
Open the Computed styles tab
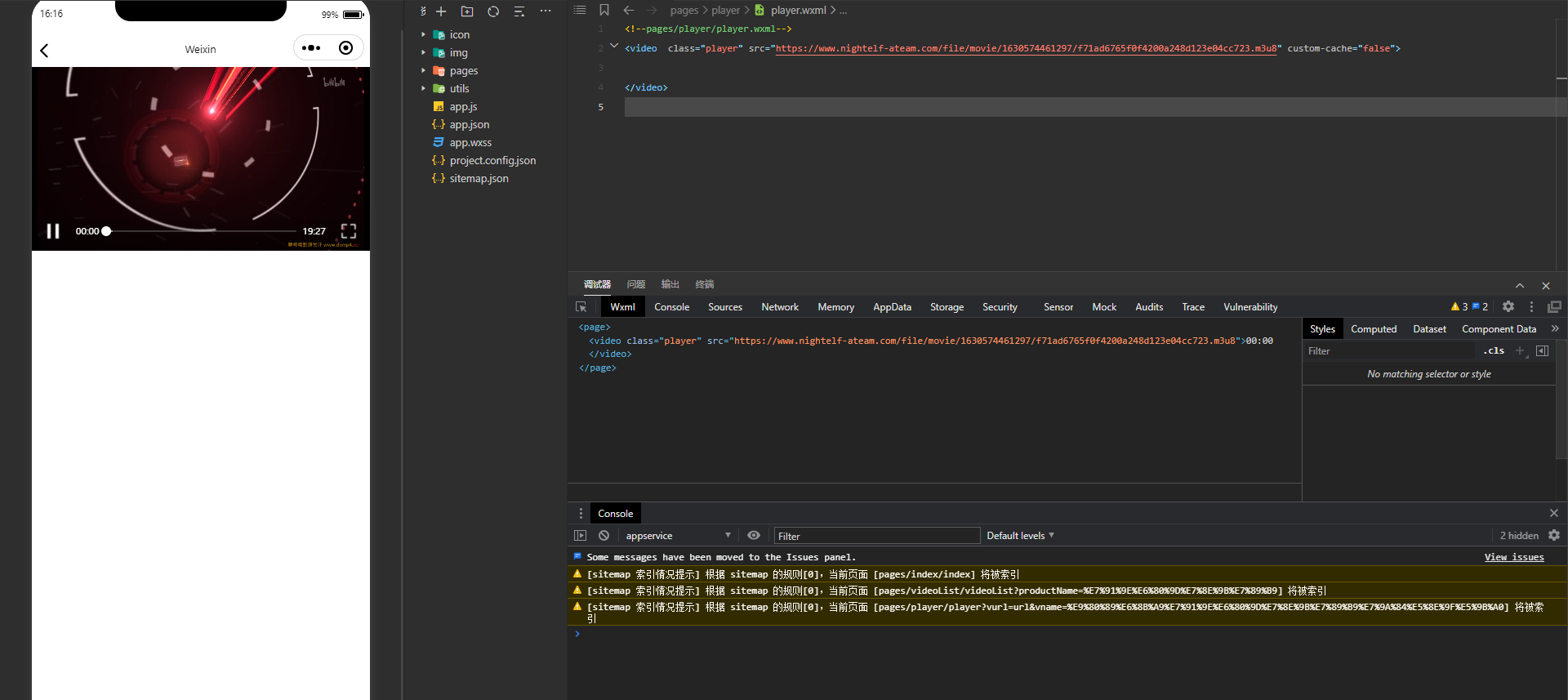point(1374,329)
